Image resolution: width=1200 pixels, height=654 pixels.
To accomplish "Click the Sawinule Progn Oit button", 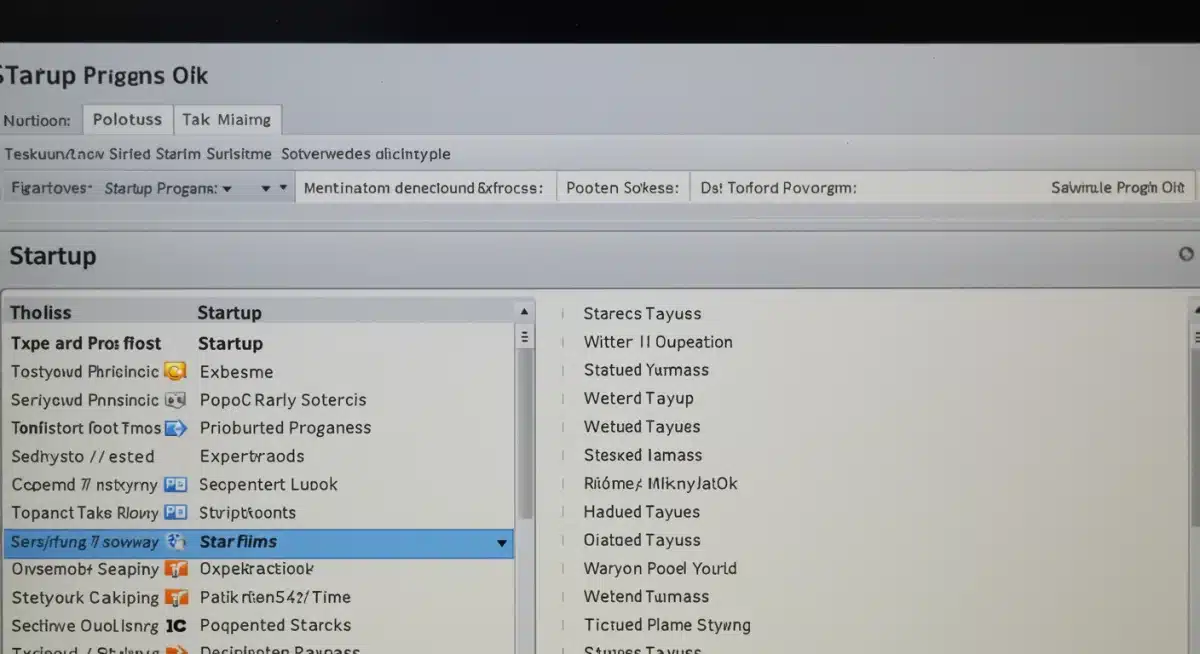I will 1117,186.
